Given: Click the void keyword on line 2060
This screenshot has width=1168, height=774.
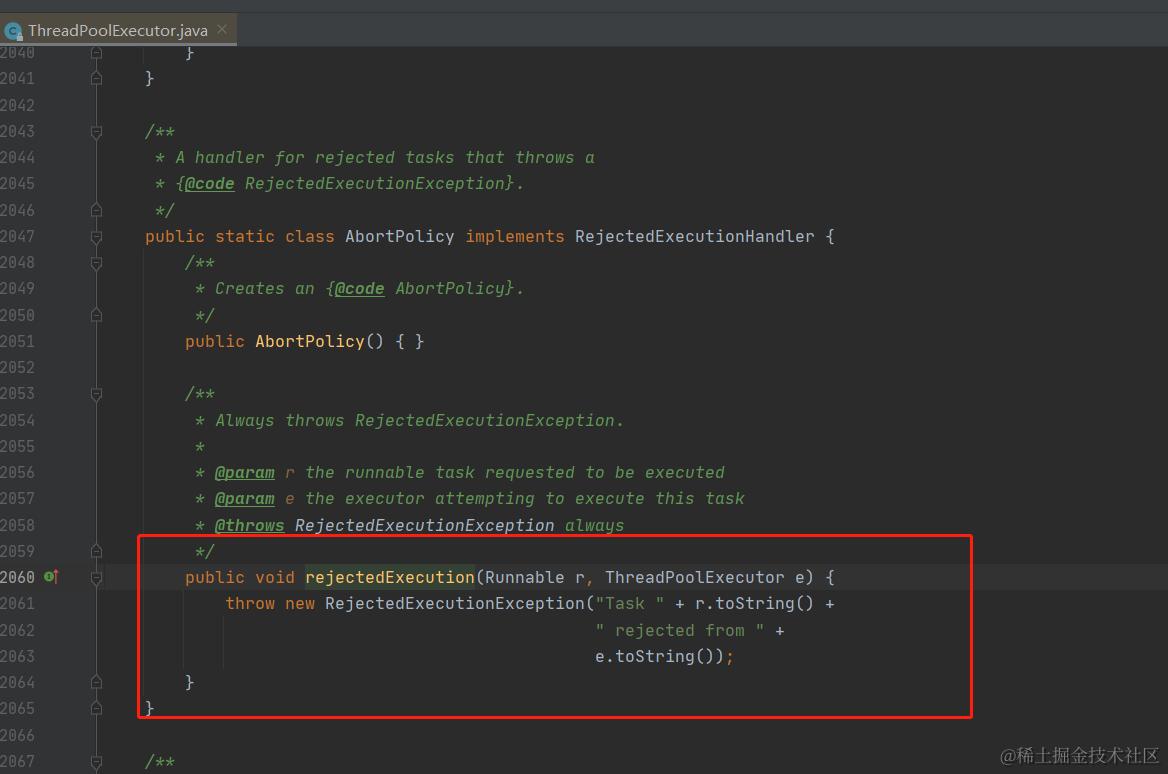Looking at the screenshot, I should click(x=275, y=577).
